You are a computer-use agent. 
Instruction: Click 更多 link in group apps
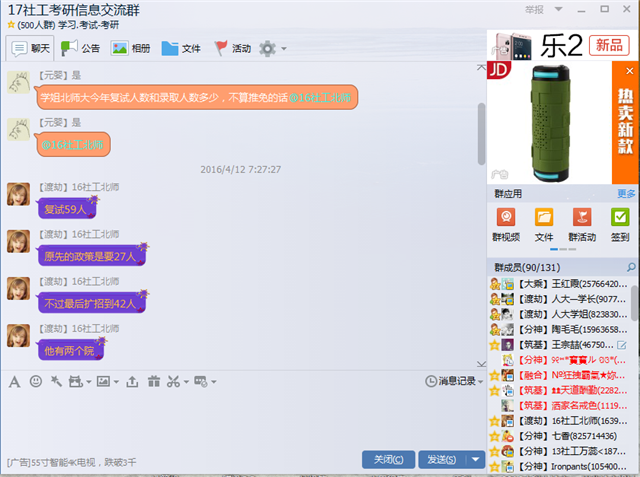[x=626, y=193]
